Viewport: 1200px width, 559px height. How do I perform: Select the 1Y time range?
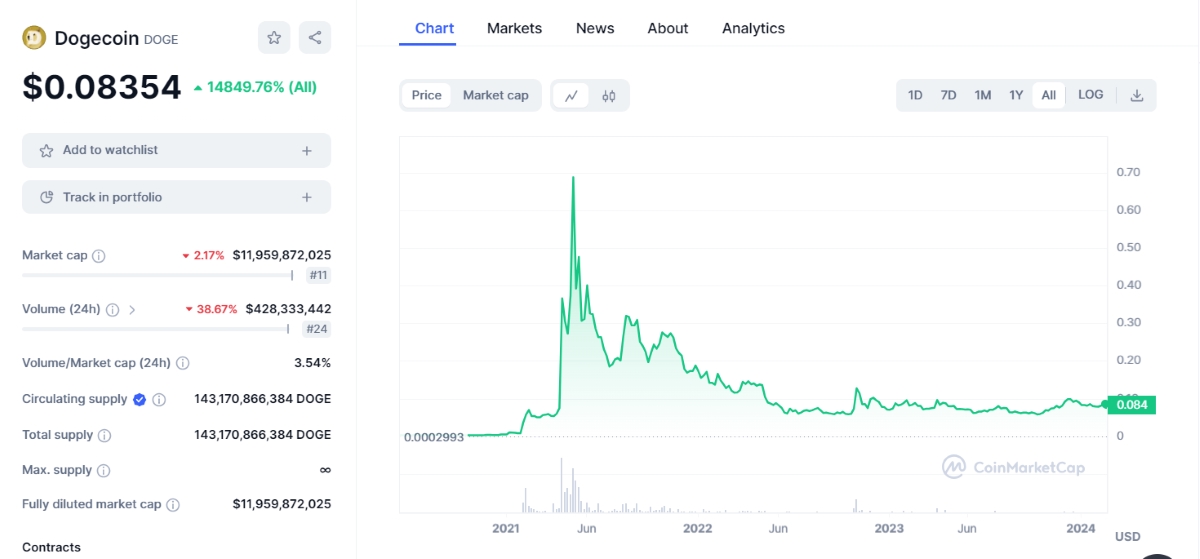(1016, 95)
